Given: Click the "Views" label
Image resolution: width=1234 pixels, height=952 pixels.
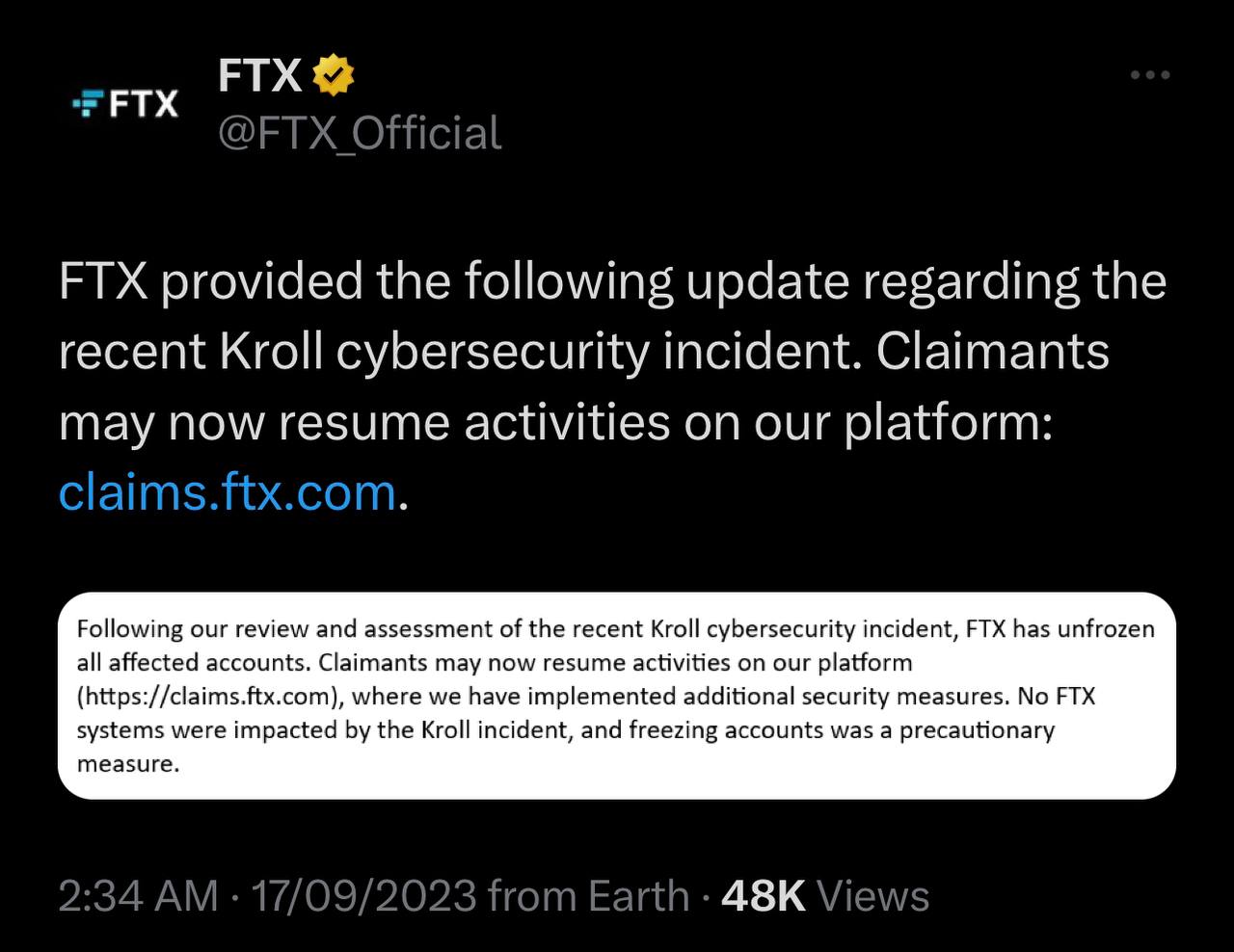Looking at the screenshot, I should click(873, 896).
